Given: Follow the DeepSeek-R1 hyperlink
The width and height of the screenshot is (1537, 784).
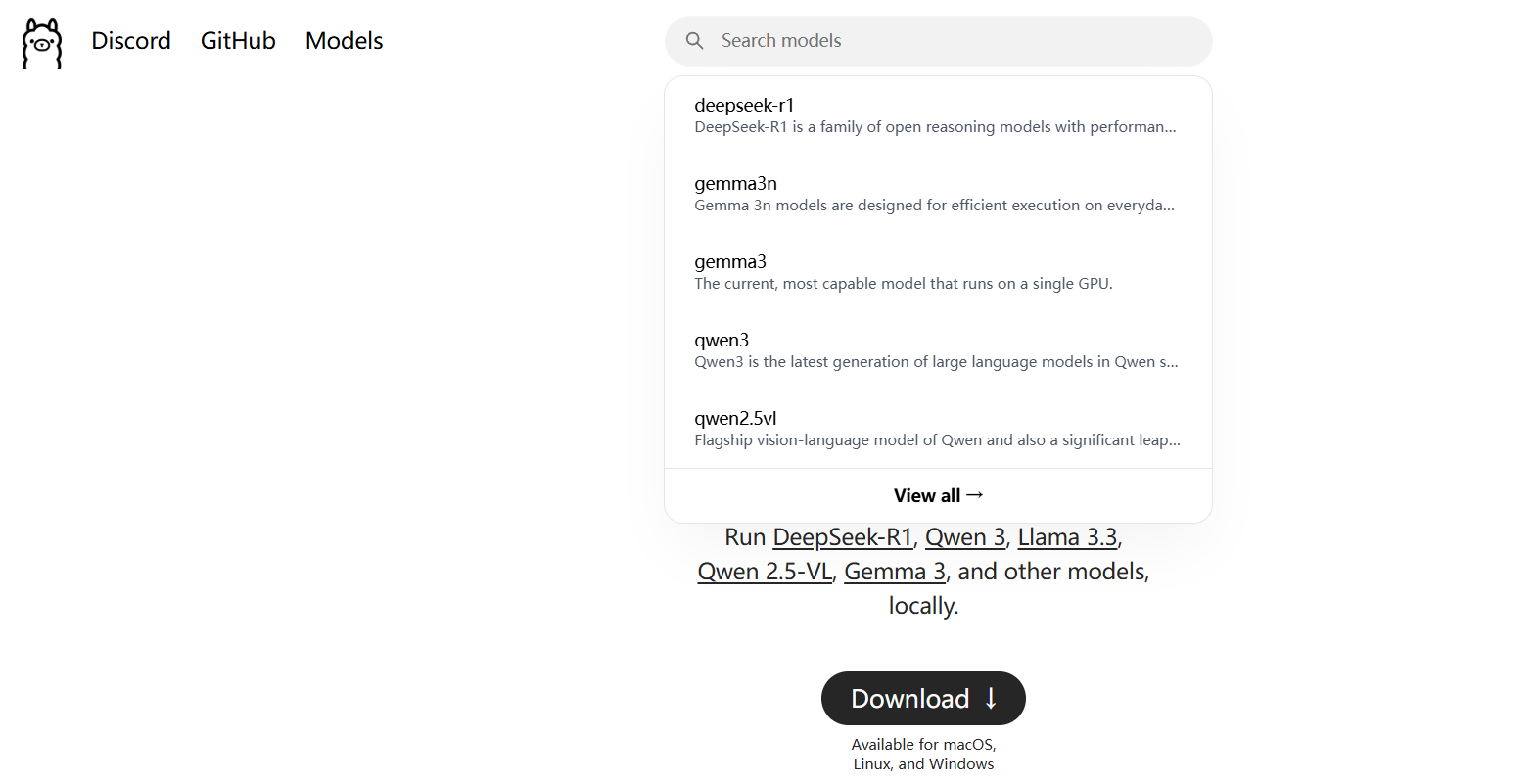Looking at the screenshot, I should click(x=843, y=537).
